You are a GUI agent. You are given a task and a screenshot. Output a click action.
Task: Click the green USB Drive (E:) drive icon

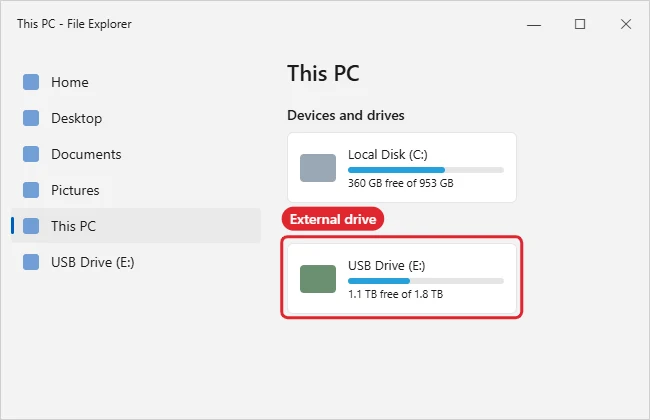coord(318,279)
